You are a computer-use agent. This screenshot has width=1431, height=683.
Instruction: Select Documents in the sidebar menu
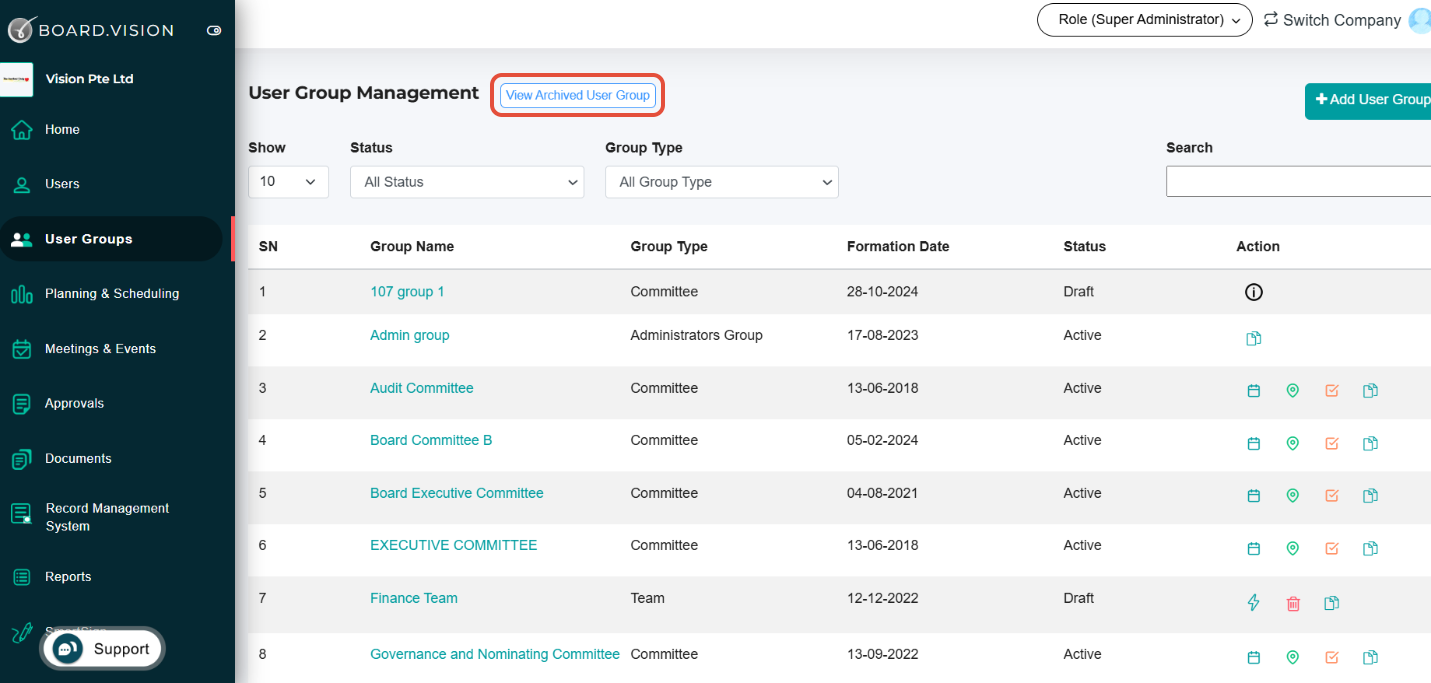[x=78, y=459]
